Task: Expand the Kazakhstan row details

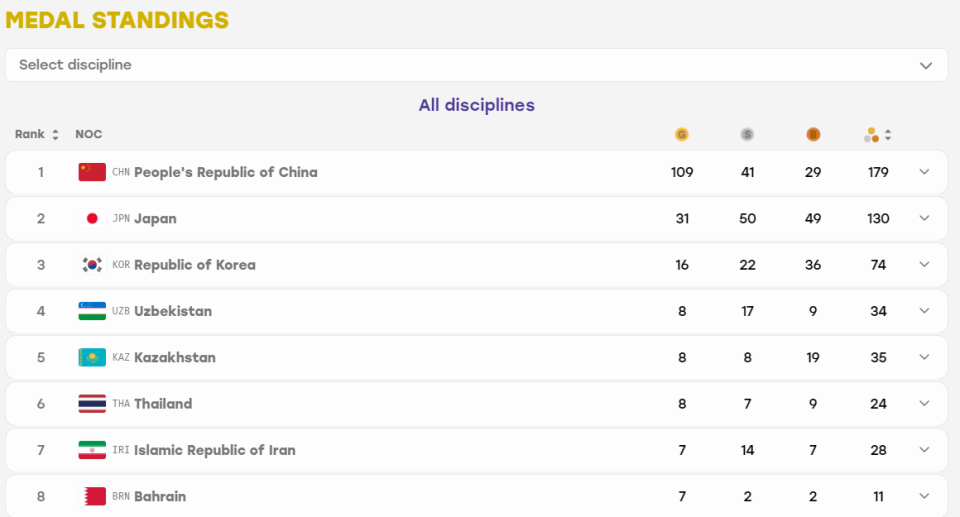Action: (924, 357)
